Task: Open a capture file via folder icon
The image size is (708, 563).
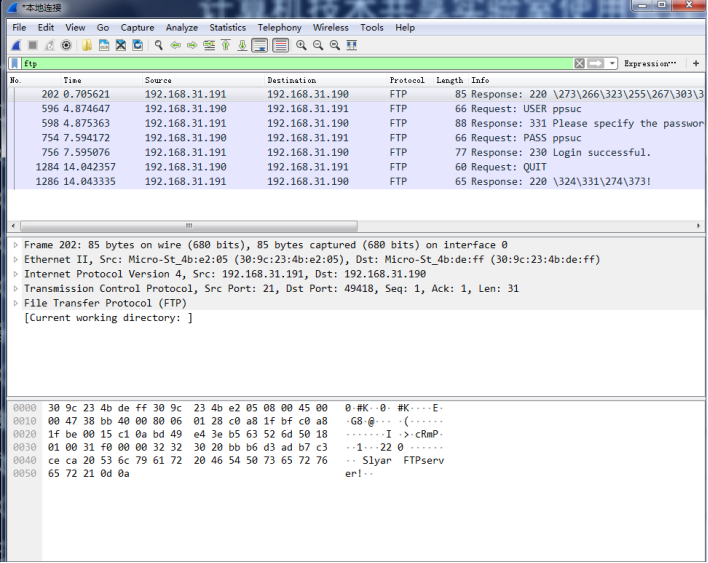Action: [x=87, y=45]
